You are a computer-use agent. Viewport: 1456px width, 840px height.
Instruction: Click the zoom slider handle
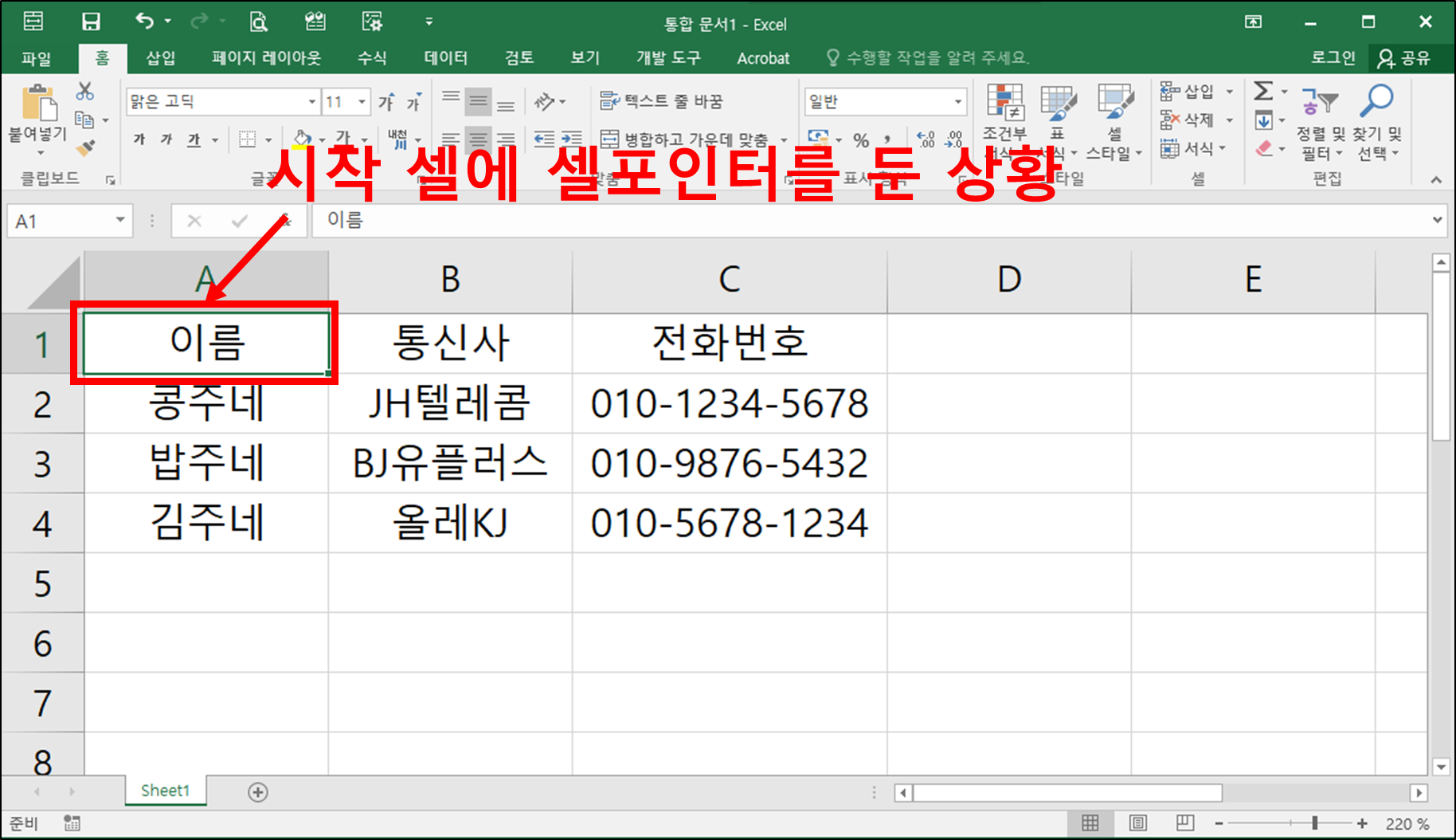pos(1315,823)
